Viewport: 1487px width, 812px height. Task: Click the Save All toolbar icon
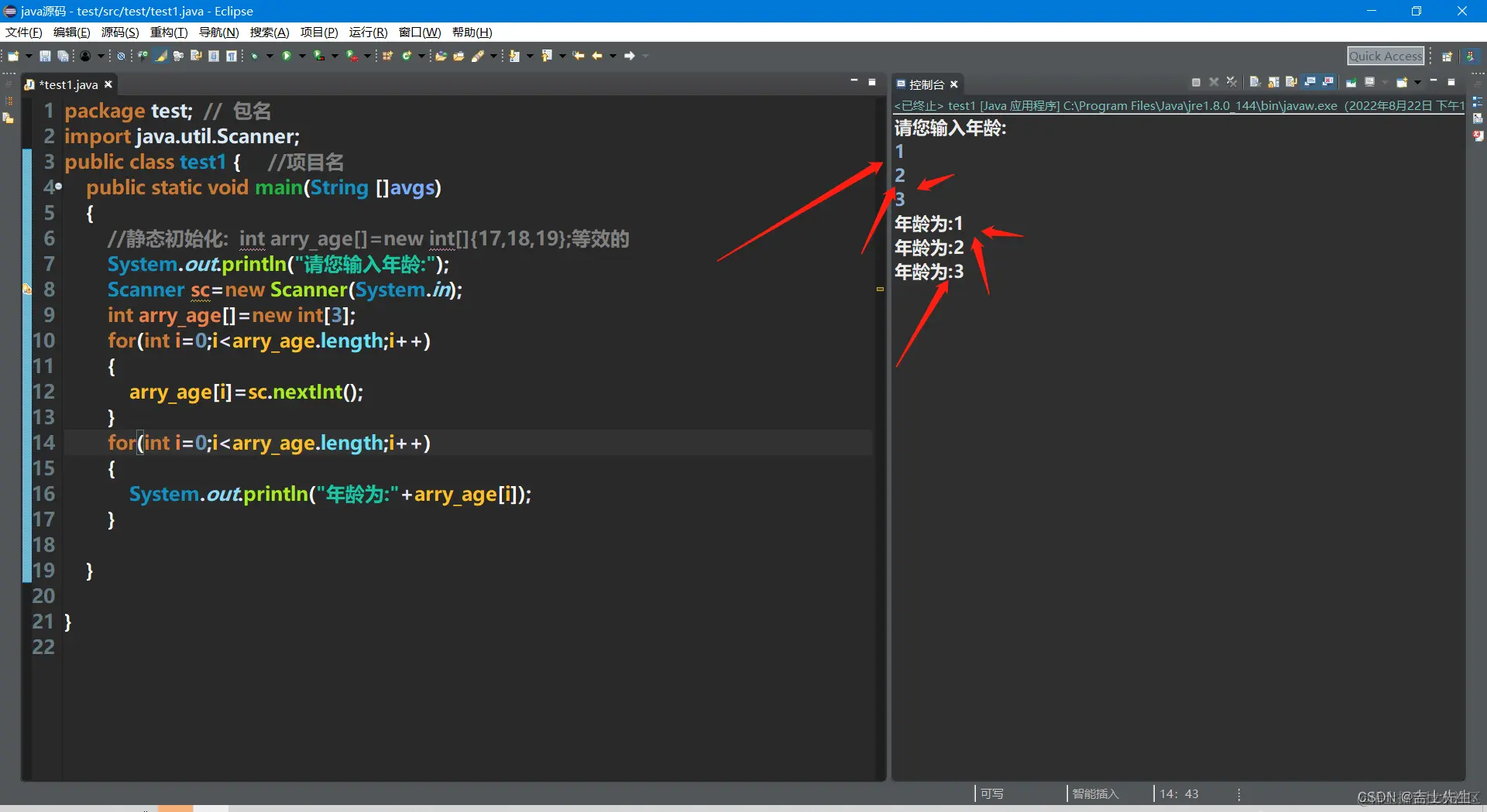coord(63,56)
